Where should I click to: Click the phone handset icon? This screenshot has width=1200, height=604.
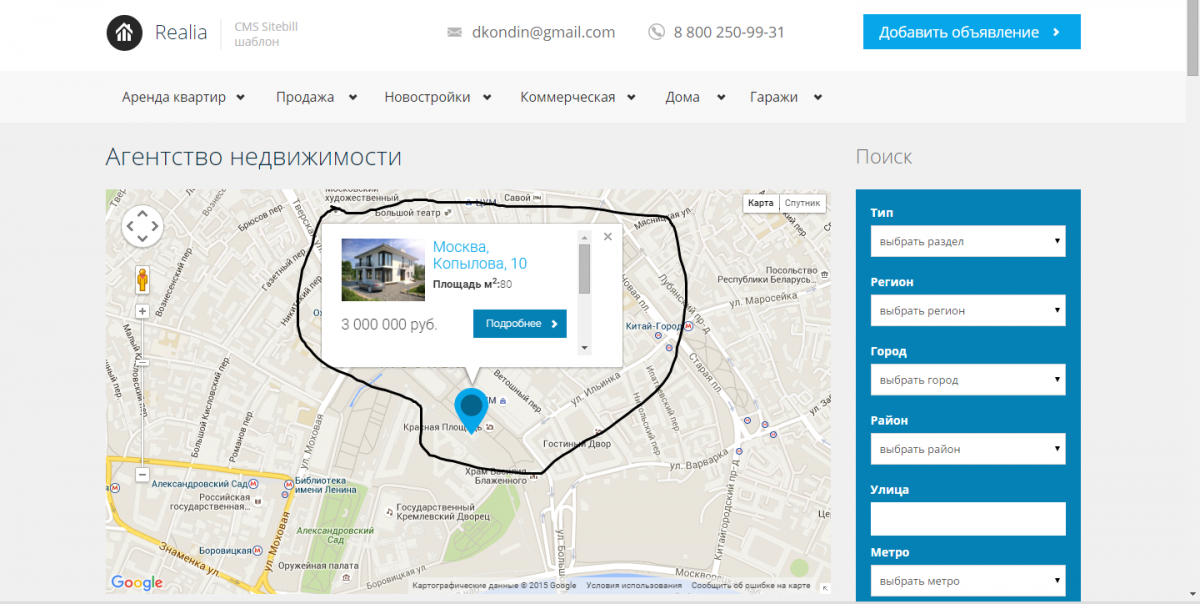tap(656, 32)
